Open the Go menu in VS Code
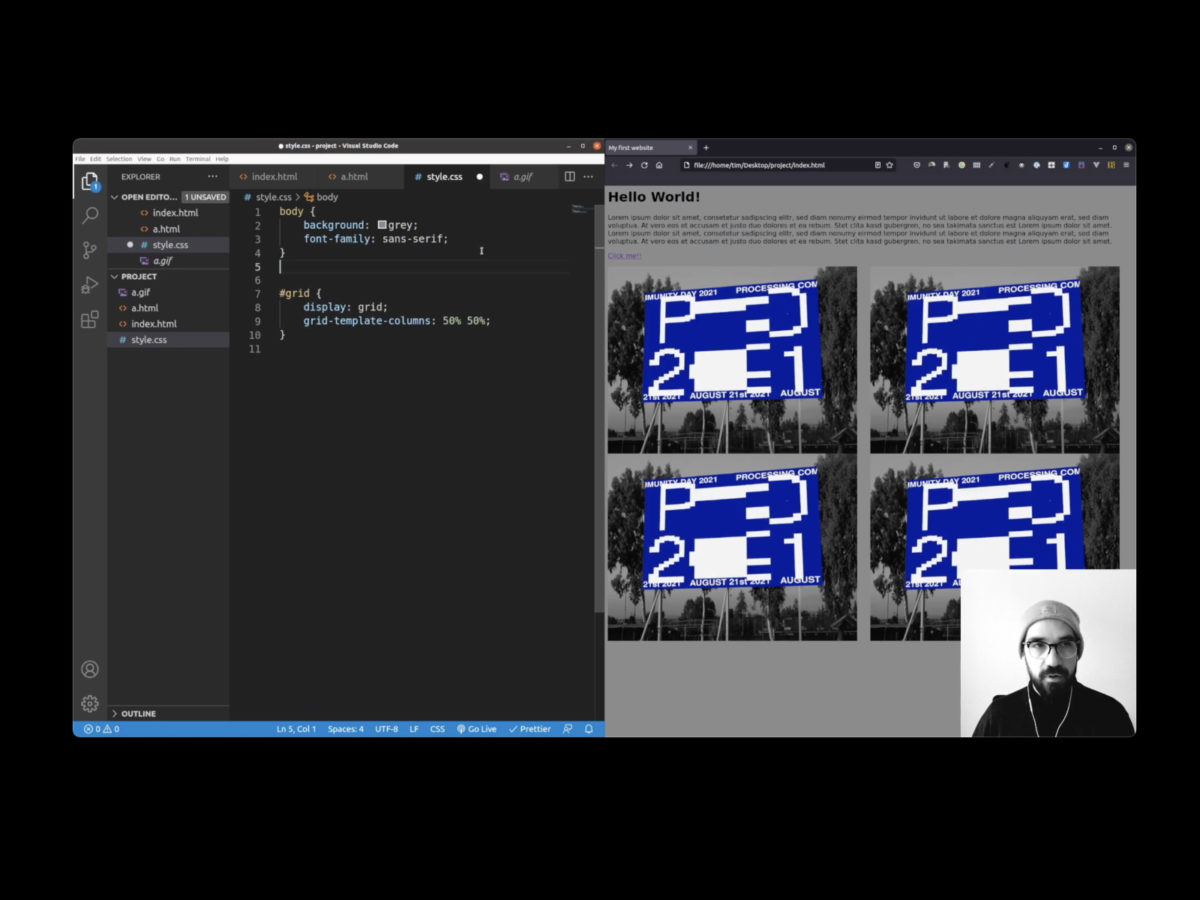Image resolution: width=1200 pixels, height=900 pixels. [160, 159]
